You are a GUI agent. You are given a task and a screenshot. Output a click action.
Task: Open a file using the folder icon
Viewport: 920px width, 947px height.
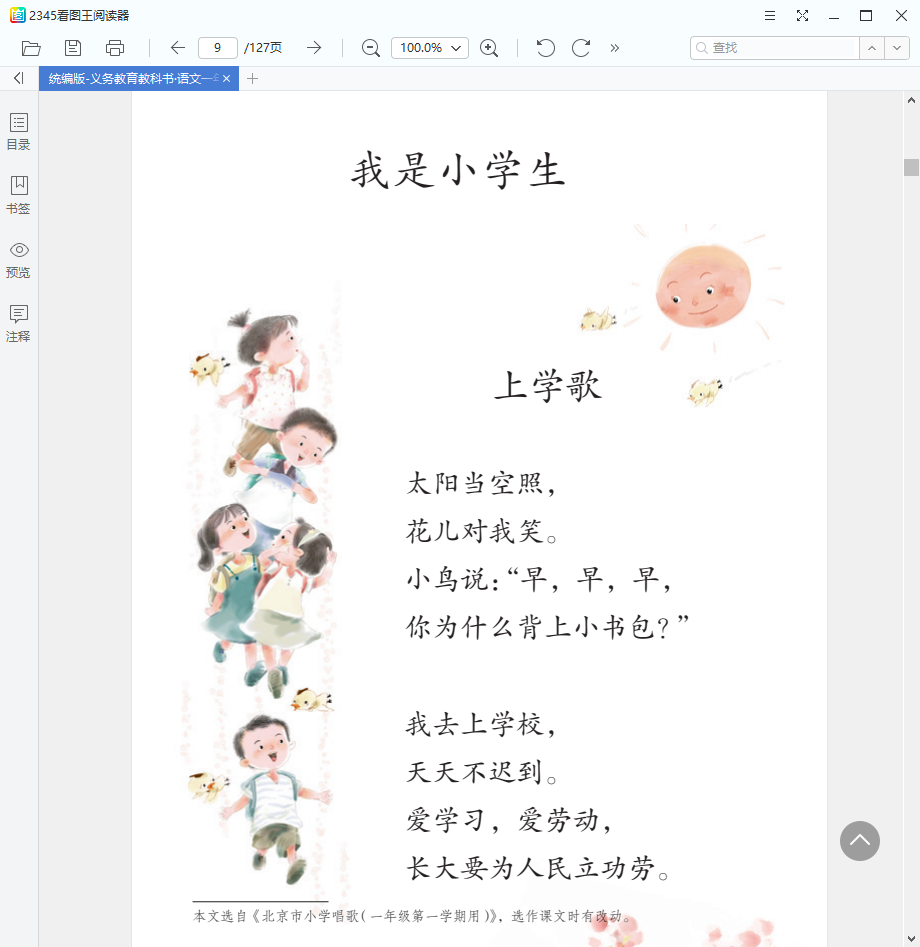(x=30, y=47)
